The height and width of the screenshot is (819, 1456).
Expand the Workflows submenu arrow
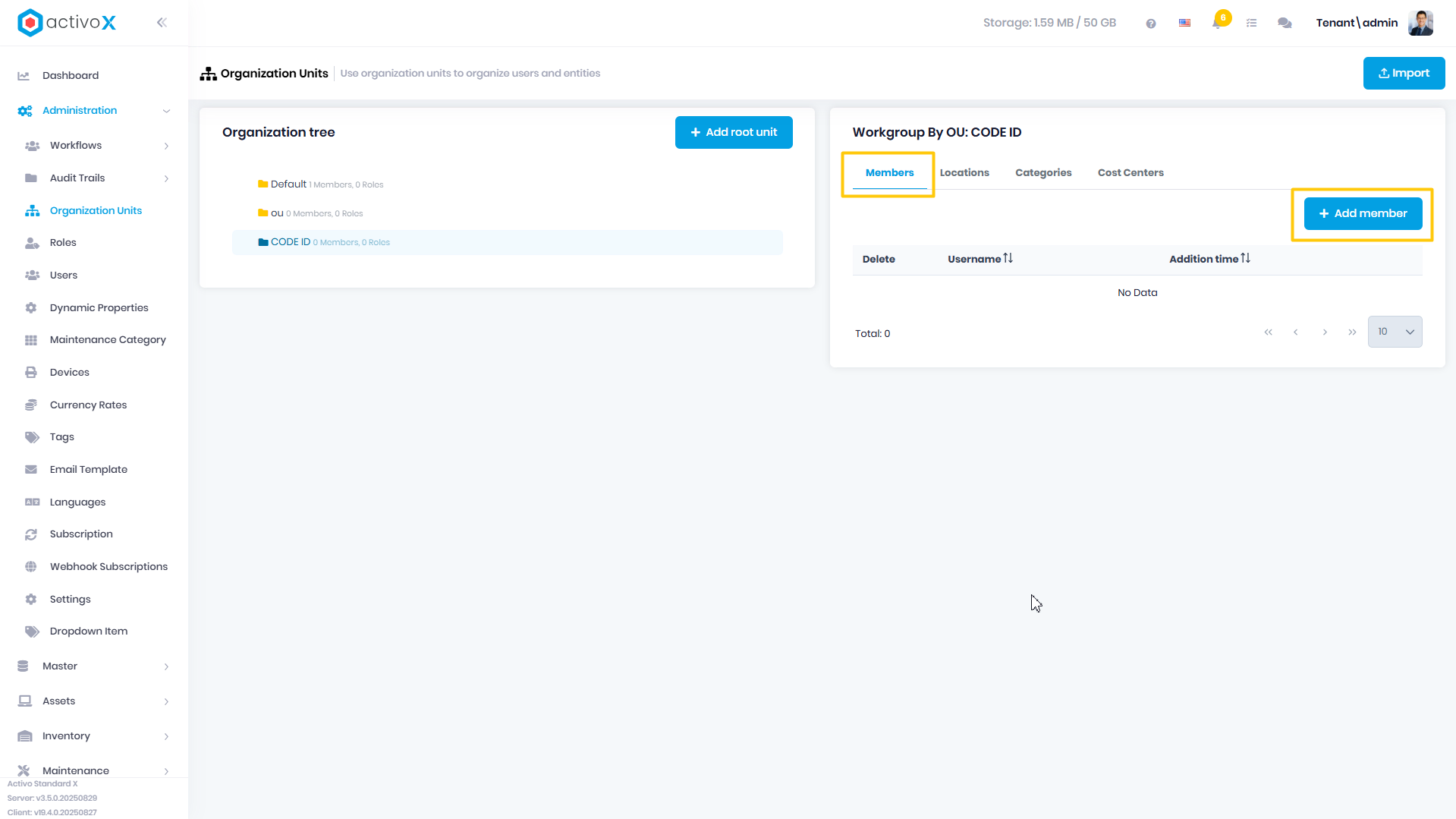(166, 146)
